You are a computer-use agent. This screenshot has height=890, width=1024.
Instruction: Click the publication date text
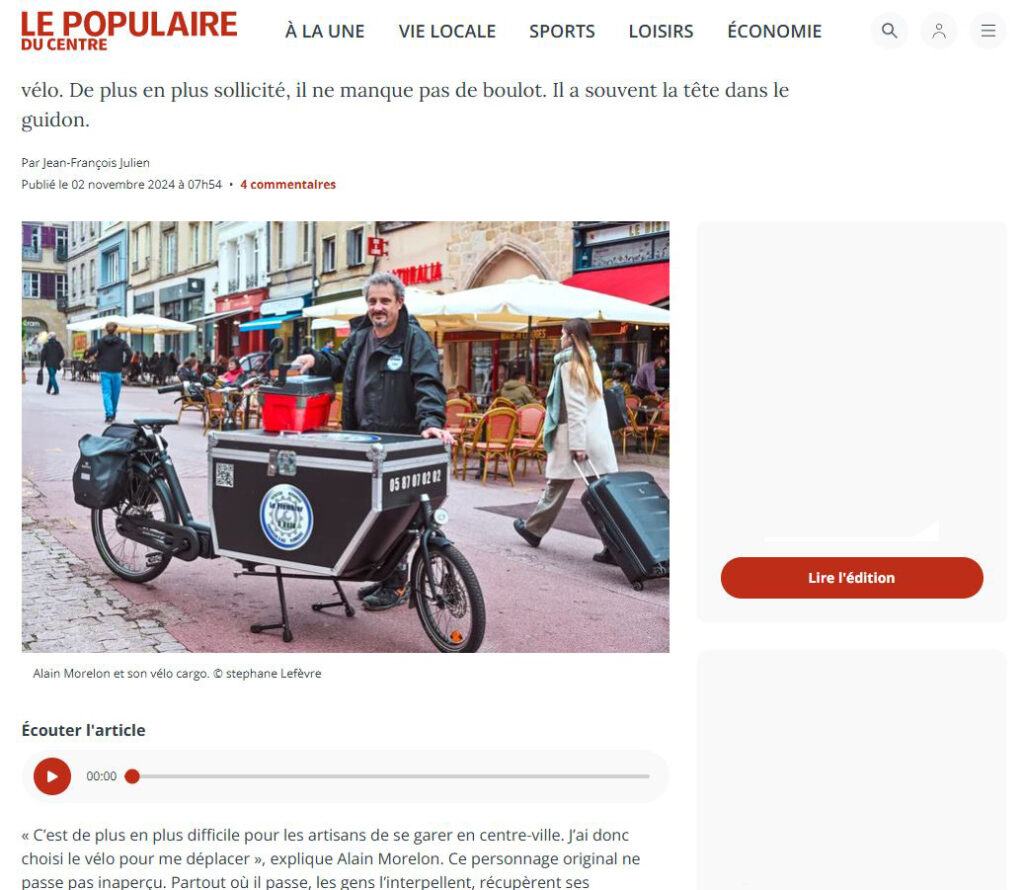121,185
